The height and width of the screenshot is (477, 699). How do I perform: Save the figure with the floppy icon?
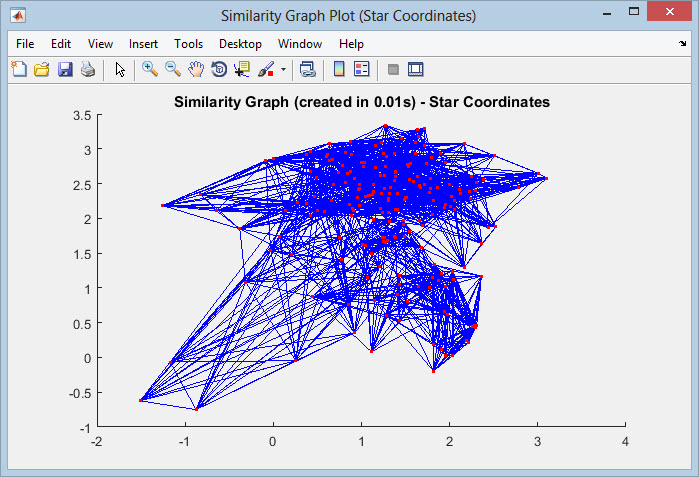click(x=65, y=69)
